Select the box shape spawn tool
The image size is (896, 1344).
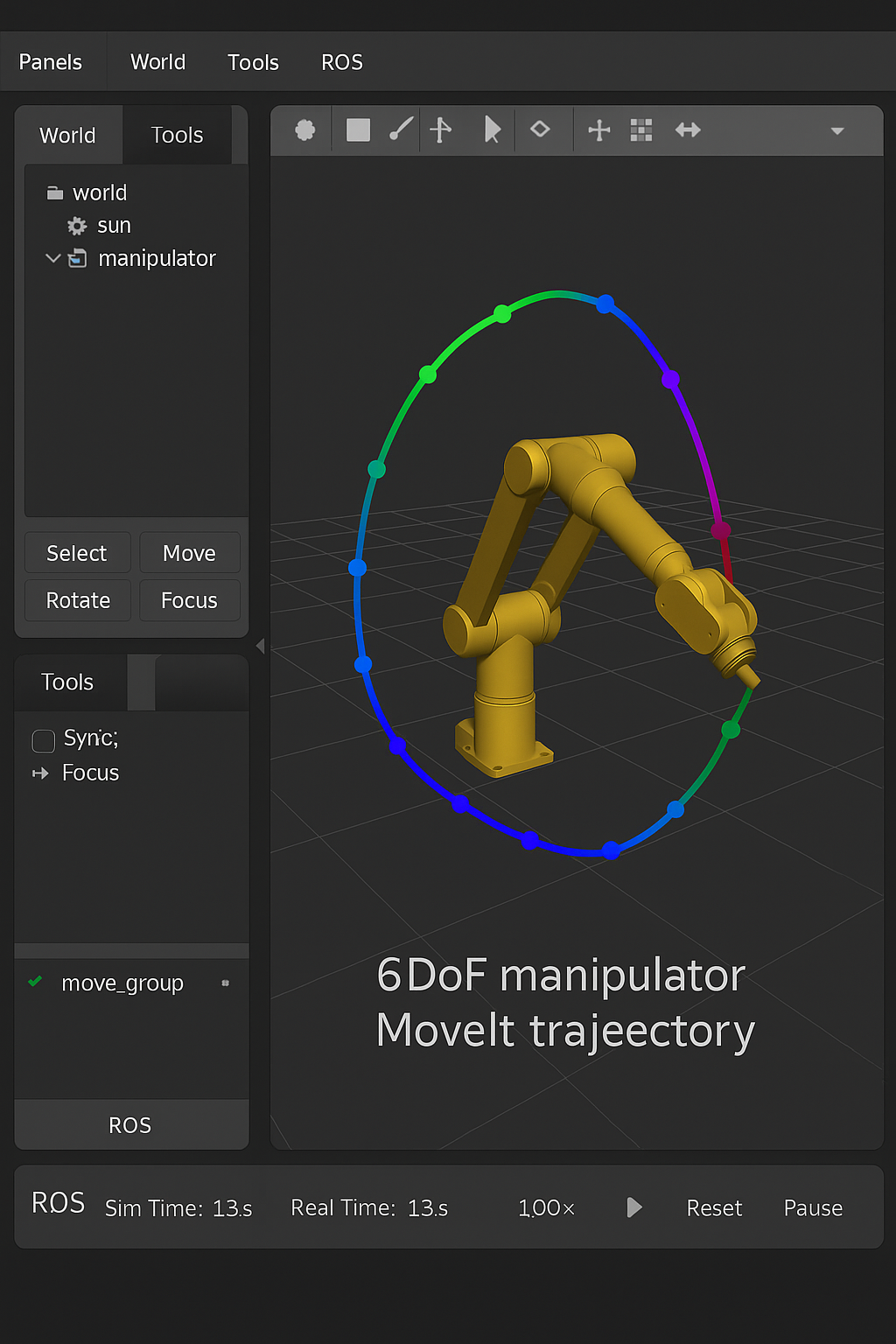pos(358,129)
